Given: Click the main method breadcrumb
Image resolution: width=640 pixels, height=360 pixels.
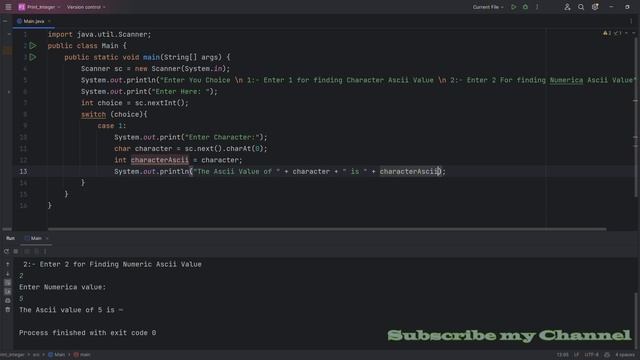Looking at the screenshot, I should tap(82, 355).
